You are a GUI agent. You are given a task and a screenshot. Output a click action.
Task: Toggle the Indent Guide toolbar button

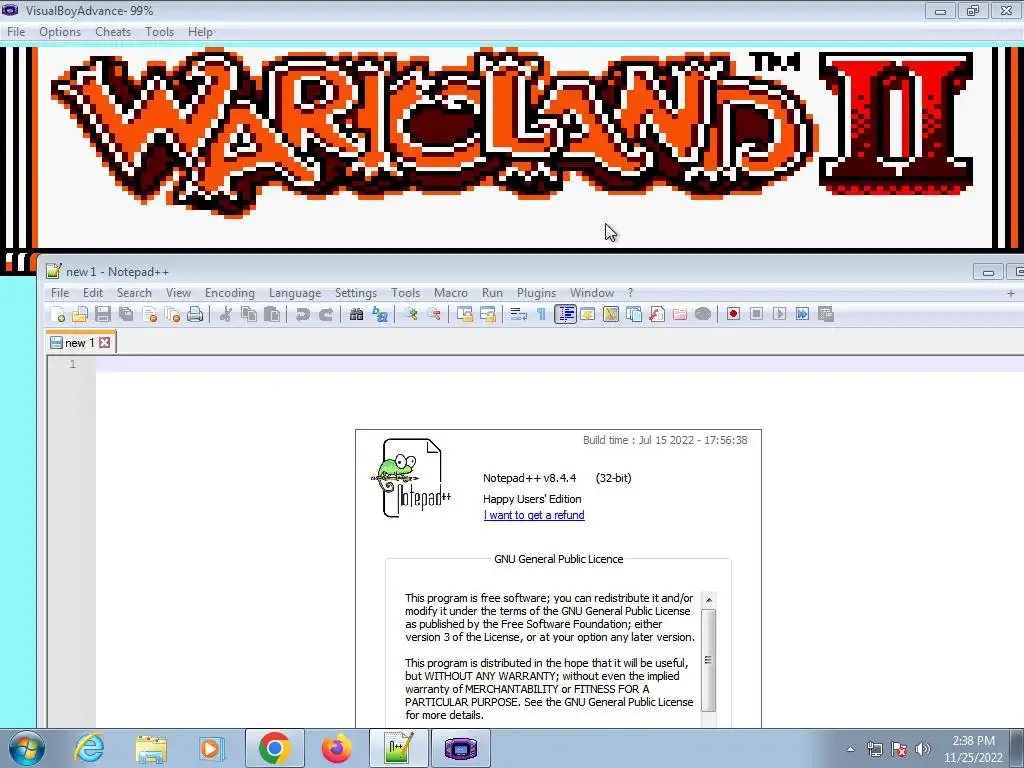tap(565, 315)
